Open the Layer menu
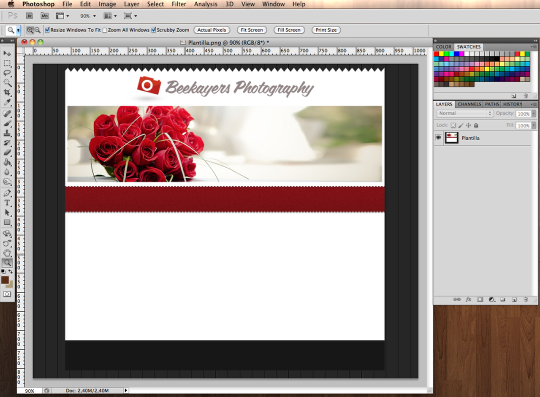The width and height of the screenshot is (540, 397). point(132,4)
